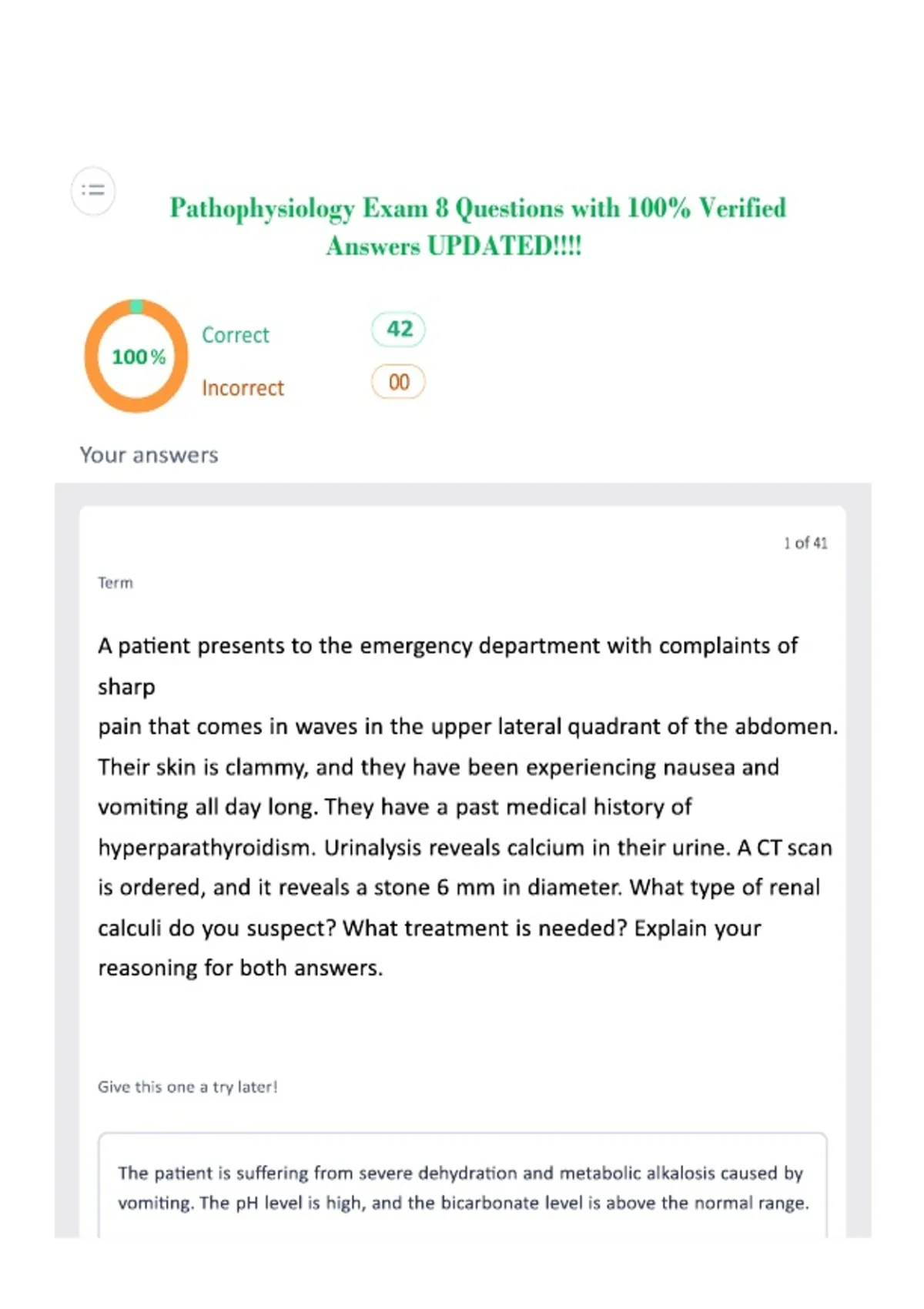Click the 1 of 41 counter
Screen dimensions: 924x1309
tap(805, 543)
